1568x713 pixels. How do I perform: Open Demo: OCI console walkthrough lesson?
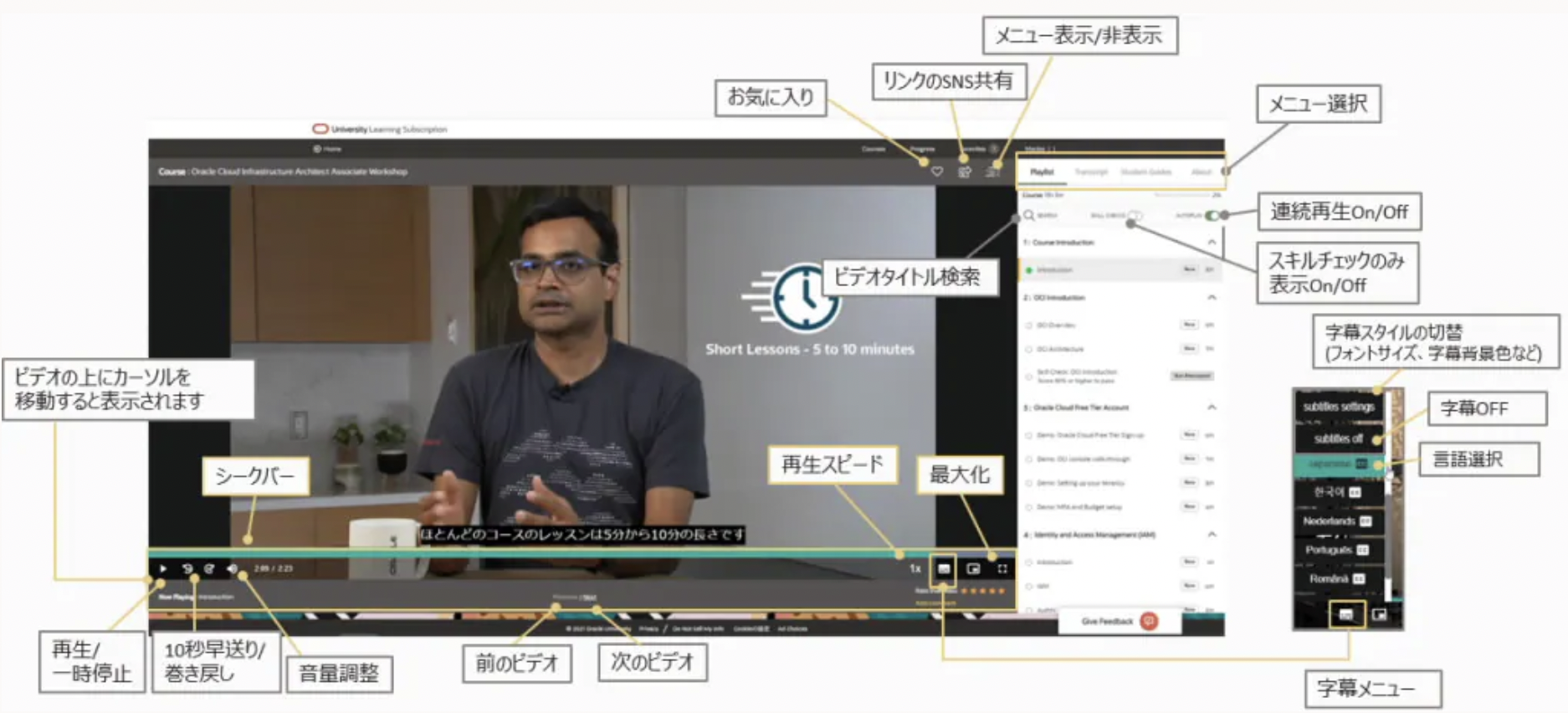1084,459
